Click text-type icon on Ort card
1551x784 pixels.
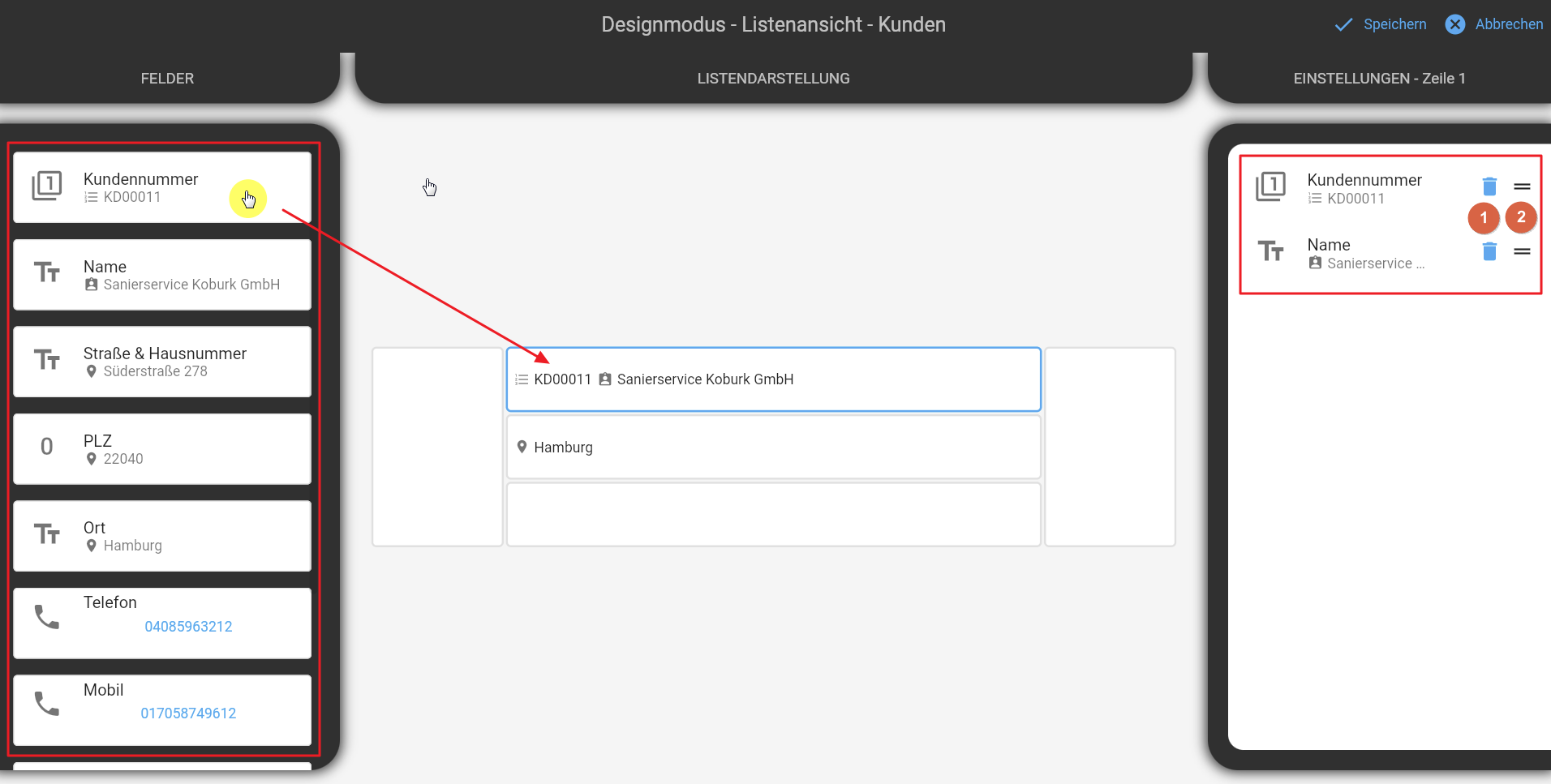coord(47,534)
